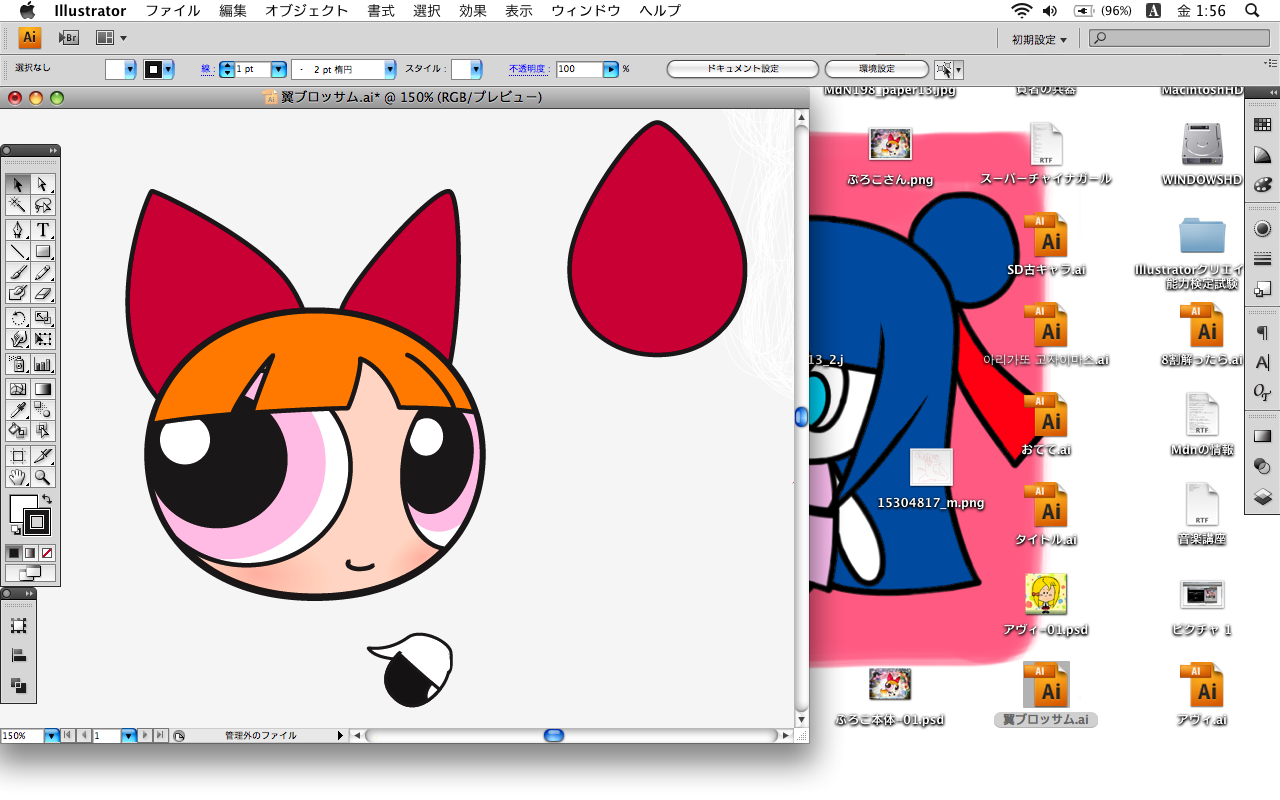Viewport: 1280px width, 800px height.
Task: Open the ヘルプ menu
Action: point(660,11)
